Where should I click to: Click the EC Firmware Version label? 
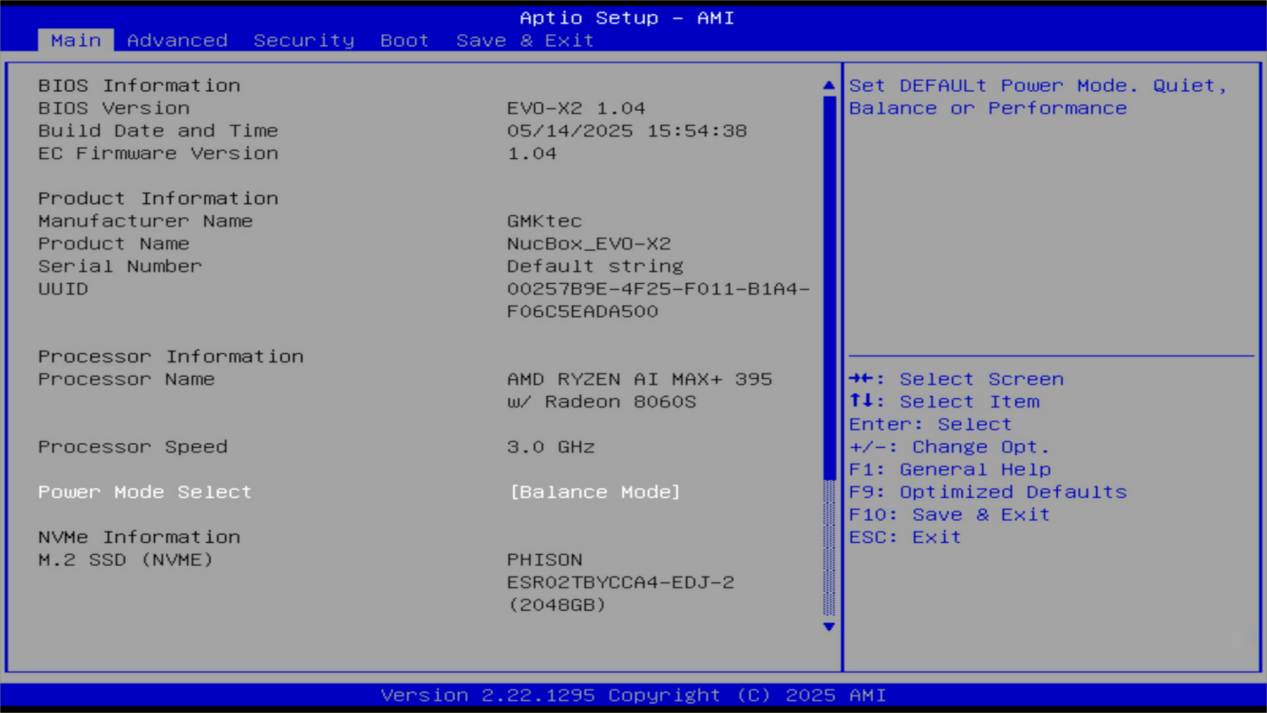tap(158, 153)
